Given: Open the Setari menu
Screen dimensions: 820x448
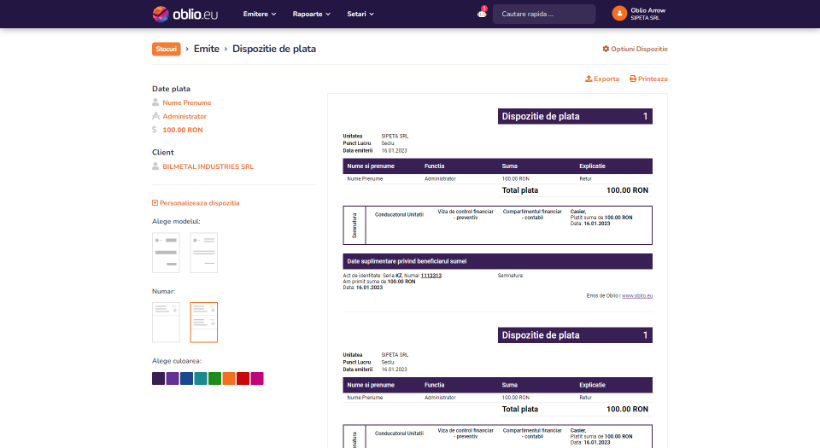Looking at the screenshot, I should pos(360,14).
